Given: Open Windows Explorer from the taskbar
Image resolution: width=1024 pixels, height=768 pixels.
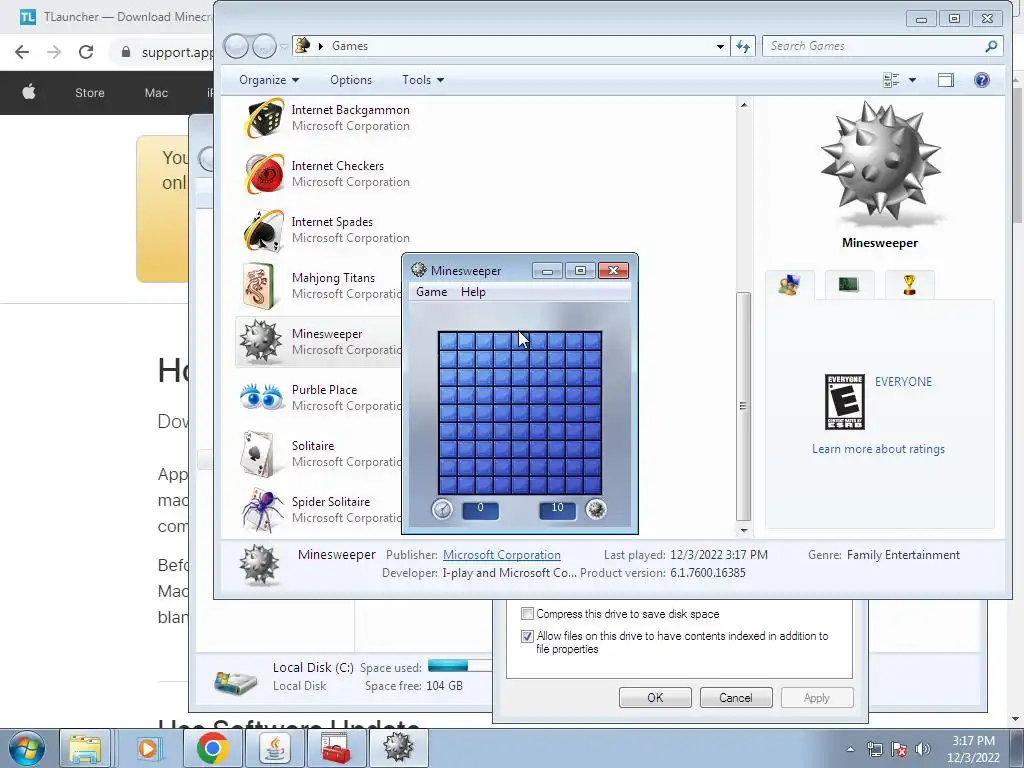Looking at the screenshot, I should (85, 748).
